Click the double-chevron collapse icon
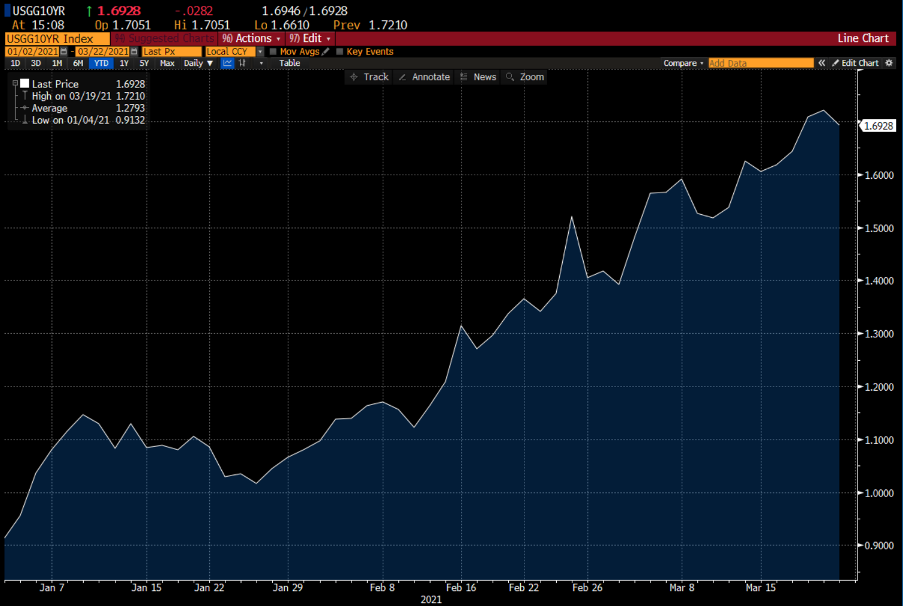The height and width of the screenshot is (606, 904). point(822,63)
